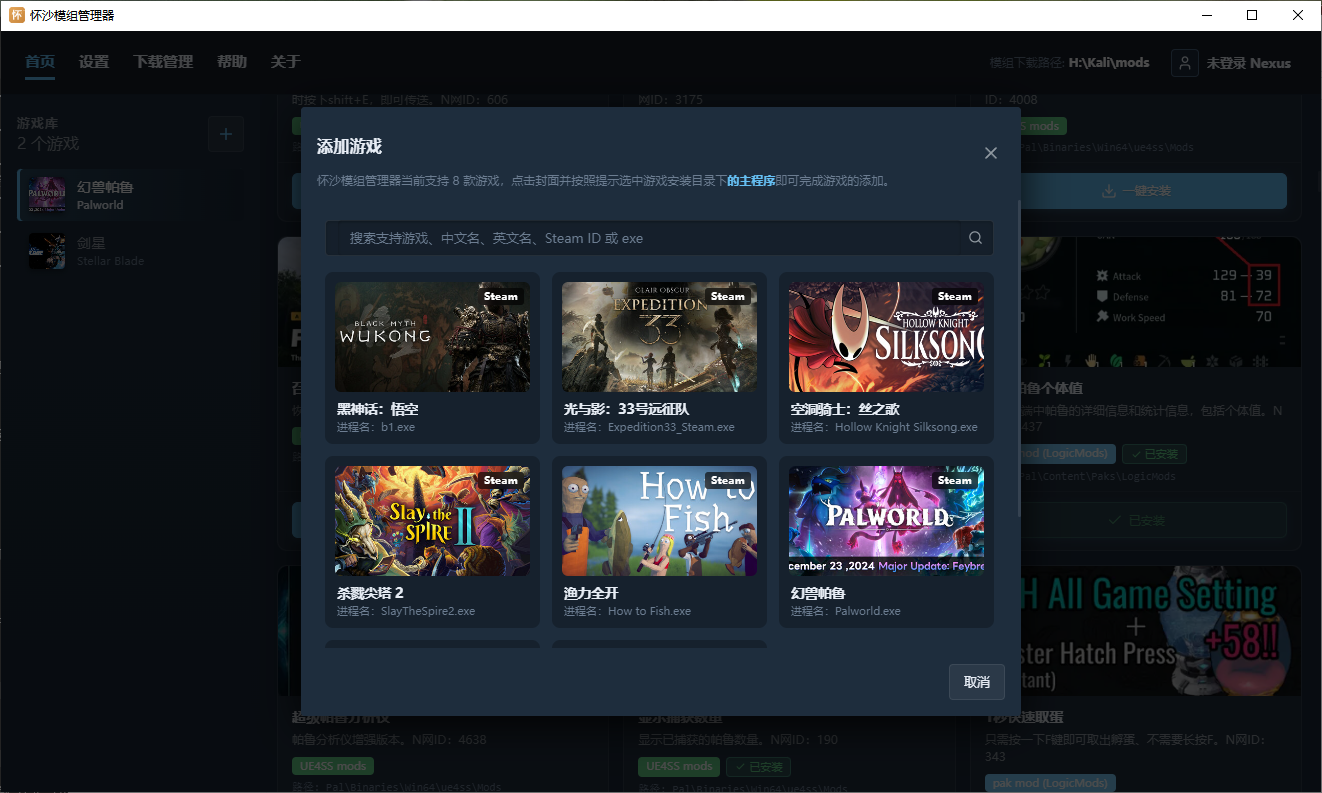Click the 进程名：Expedition33_Steam.exe text
Screen dimensions: 1322x793
click(649, 427)
